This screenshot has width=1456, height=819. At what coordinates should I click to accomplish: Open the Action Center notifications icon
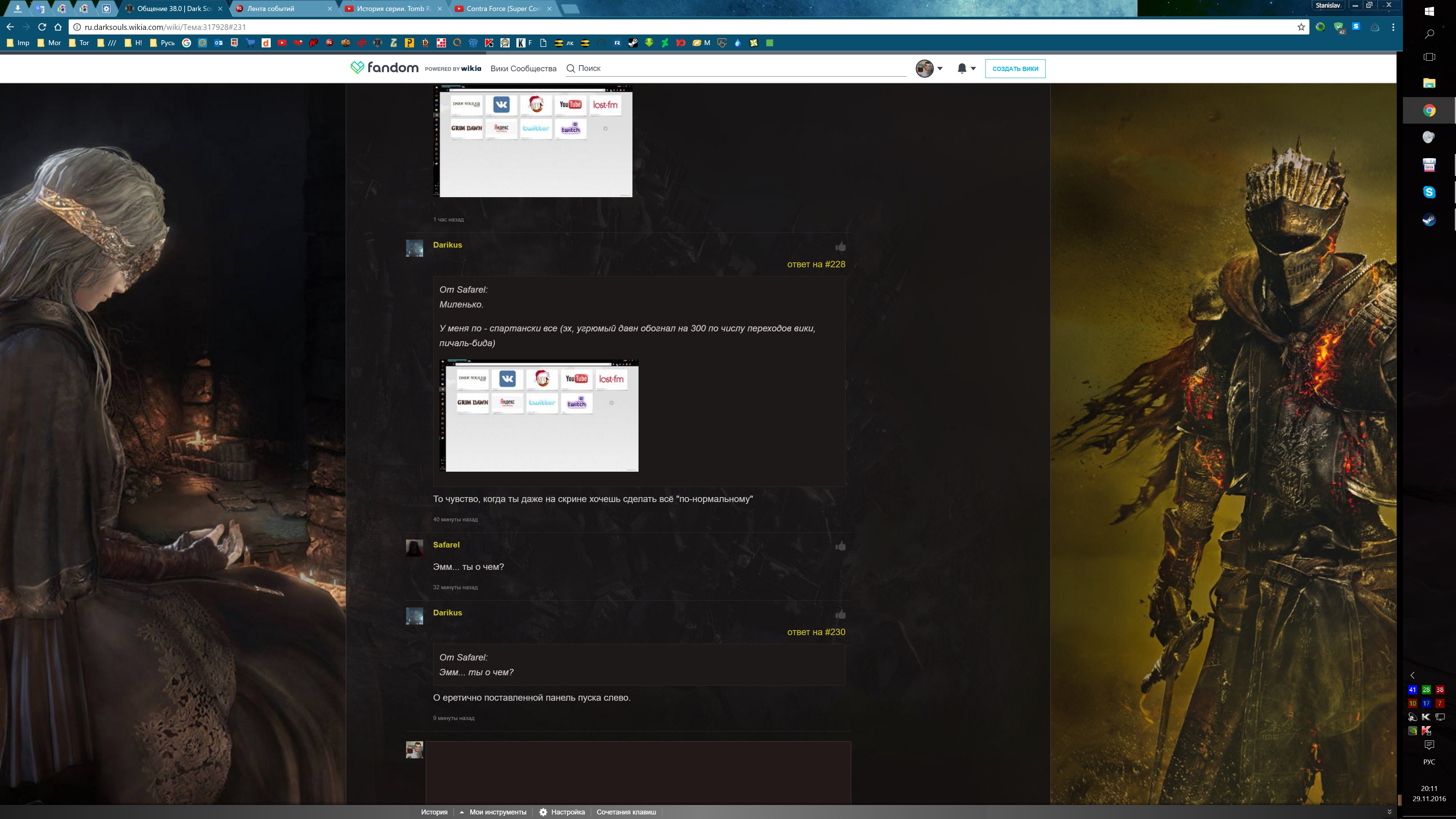click(x=1429, y=745)
